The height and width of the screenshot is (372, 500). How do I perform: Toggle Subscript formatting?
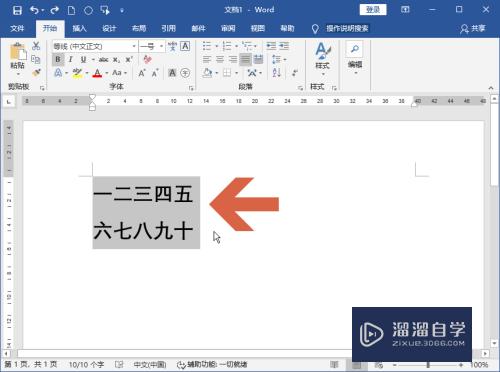click(116, 60)
